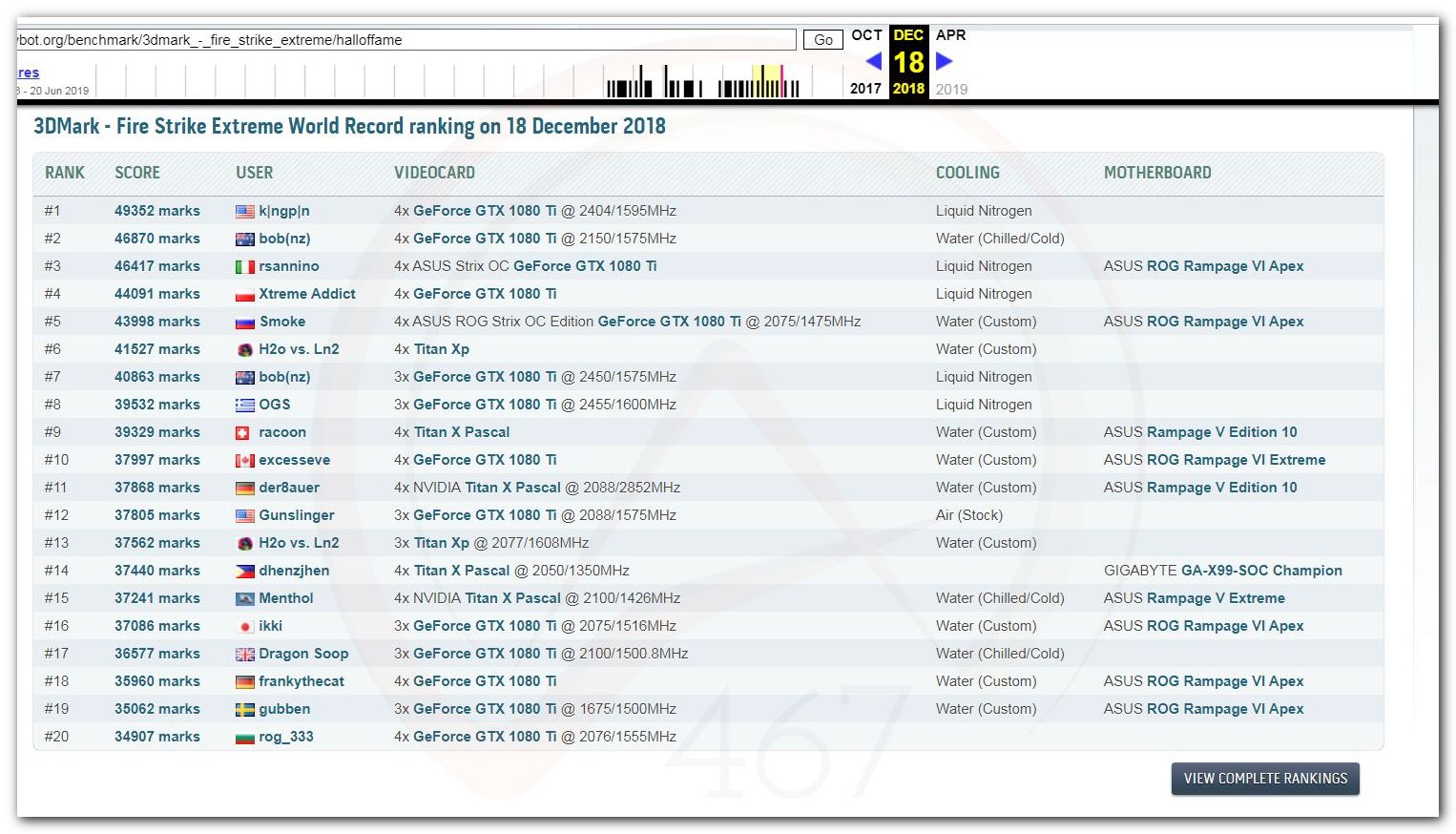Jump to the OCT capture month
The height and width of the screenshot is (834, 1456).
pos(866,35)
